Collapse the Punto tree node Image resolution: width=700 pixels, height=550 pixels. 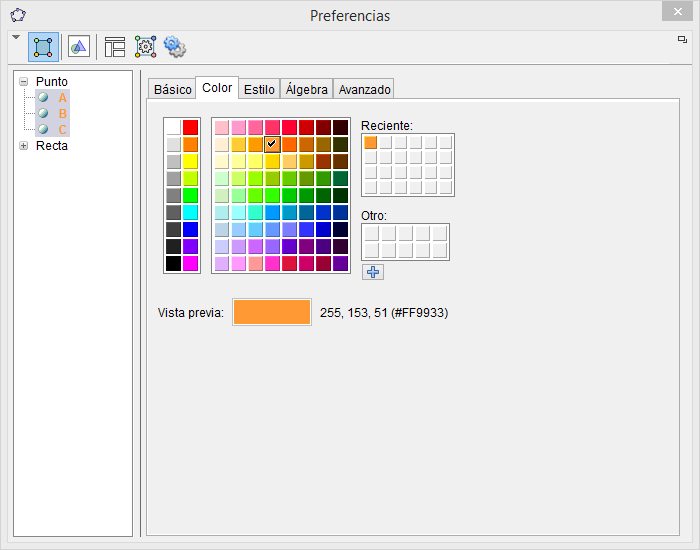(24, 82)
